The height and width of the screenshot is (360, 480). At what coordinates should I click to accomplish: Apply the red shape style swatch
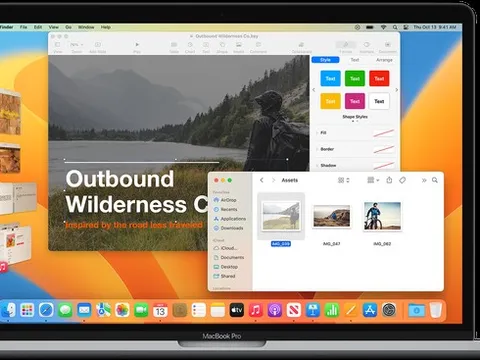(x=379, y=79)
